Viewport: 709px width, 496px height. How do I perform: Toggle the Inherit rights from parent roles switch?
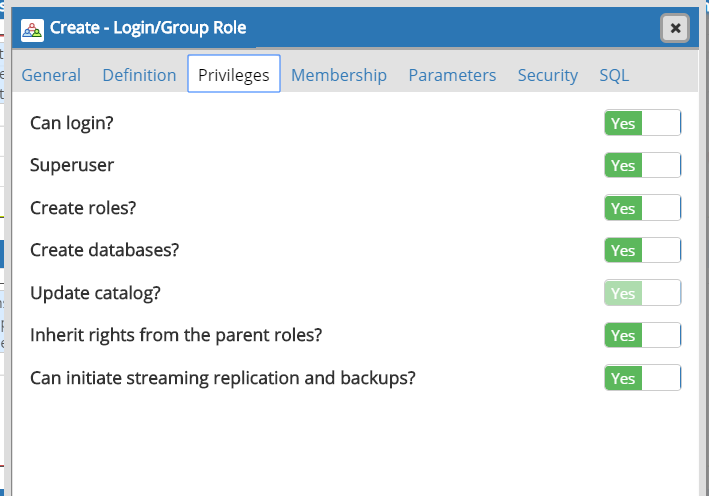tap(643, 335)
